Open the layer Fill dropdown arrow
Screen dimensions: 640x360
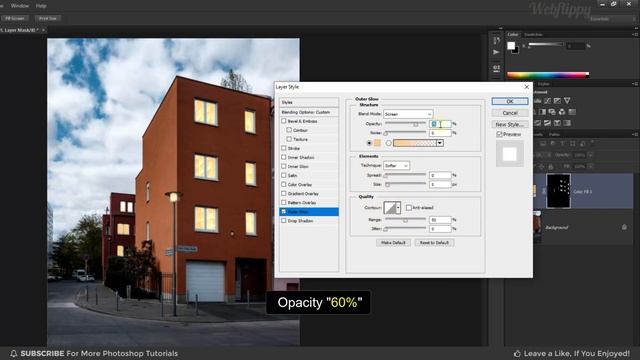(x=590, y=167)
